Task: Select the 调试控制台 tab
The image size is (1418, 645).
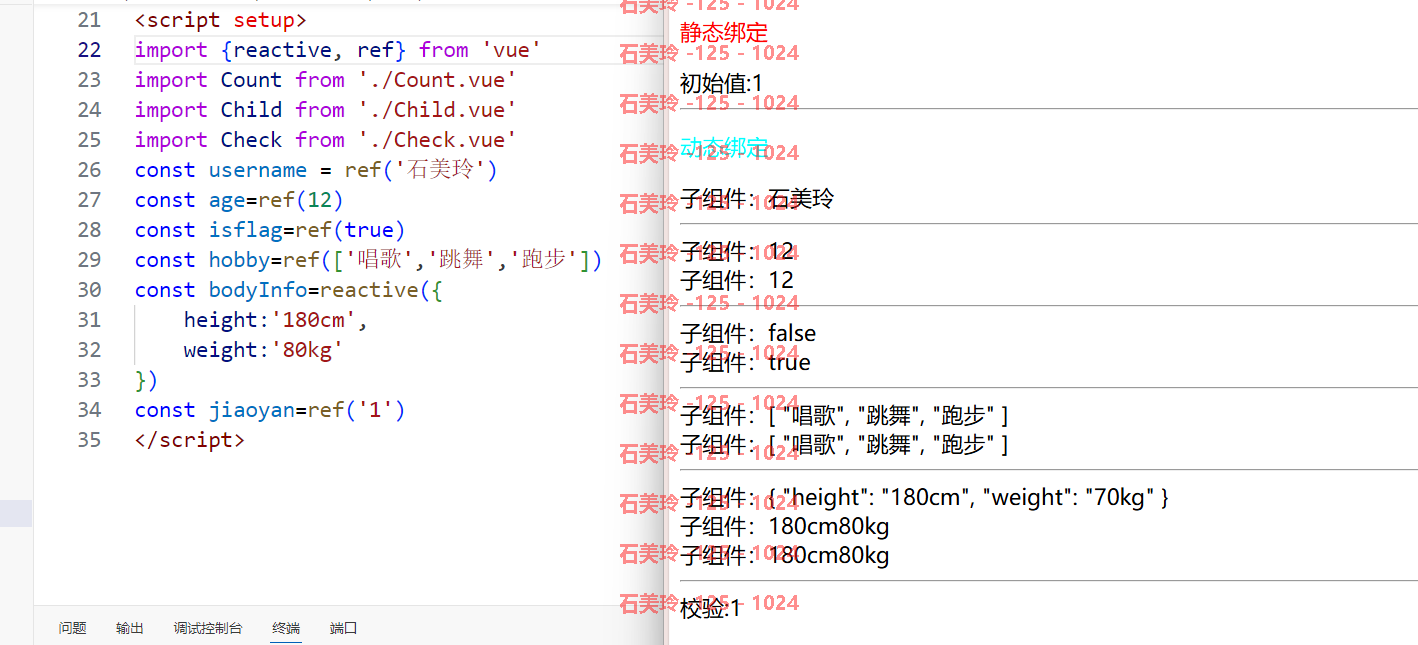Action: point(208,628)
